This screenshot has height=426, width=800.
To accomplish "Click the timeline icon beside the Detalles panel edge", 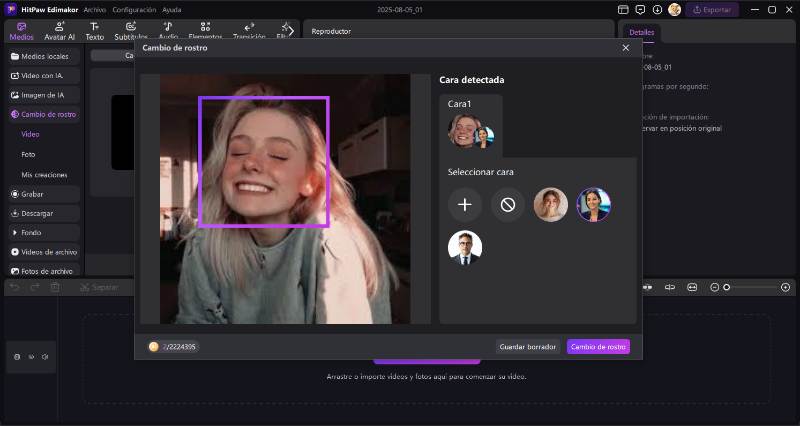I will (x=647, y=288).
